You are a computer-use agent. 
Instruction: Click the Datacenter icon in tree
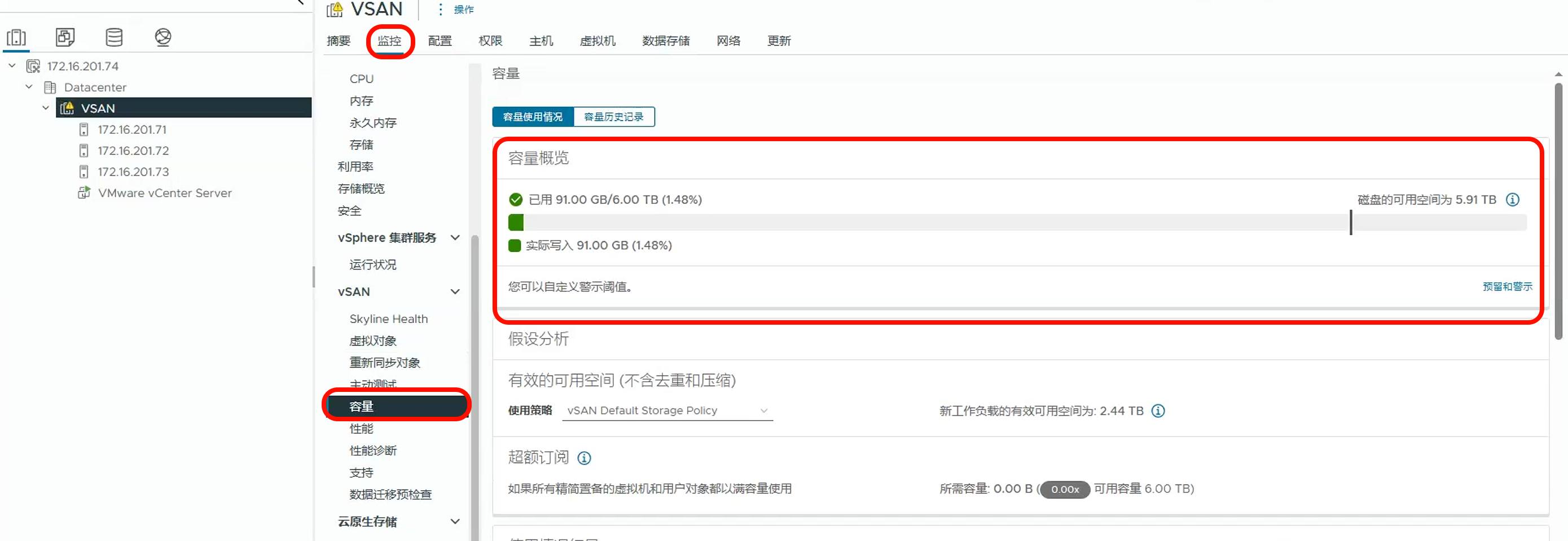click(50, 87)
